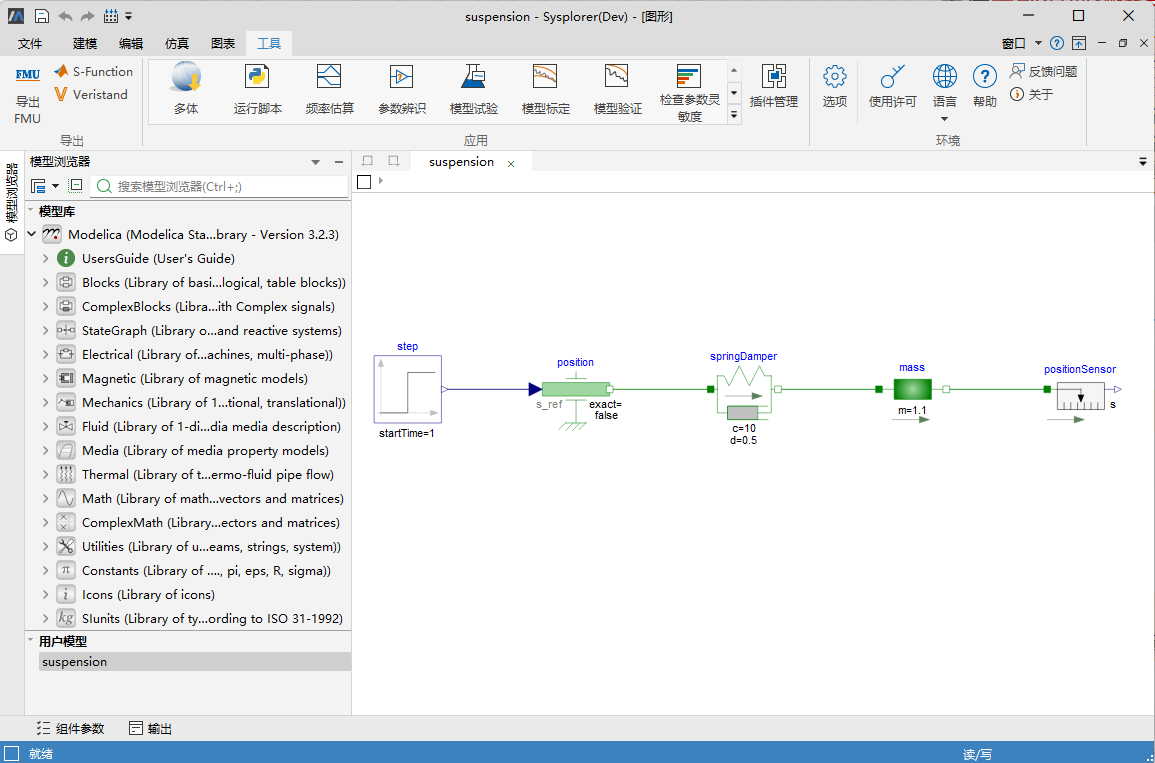
Task: Expand the Blocks library node
Action: pyautogui.click(x=45, y=283)
